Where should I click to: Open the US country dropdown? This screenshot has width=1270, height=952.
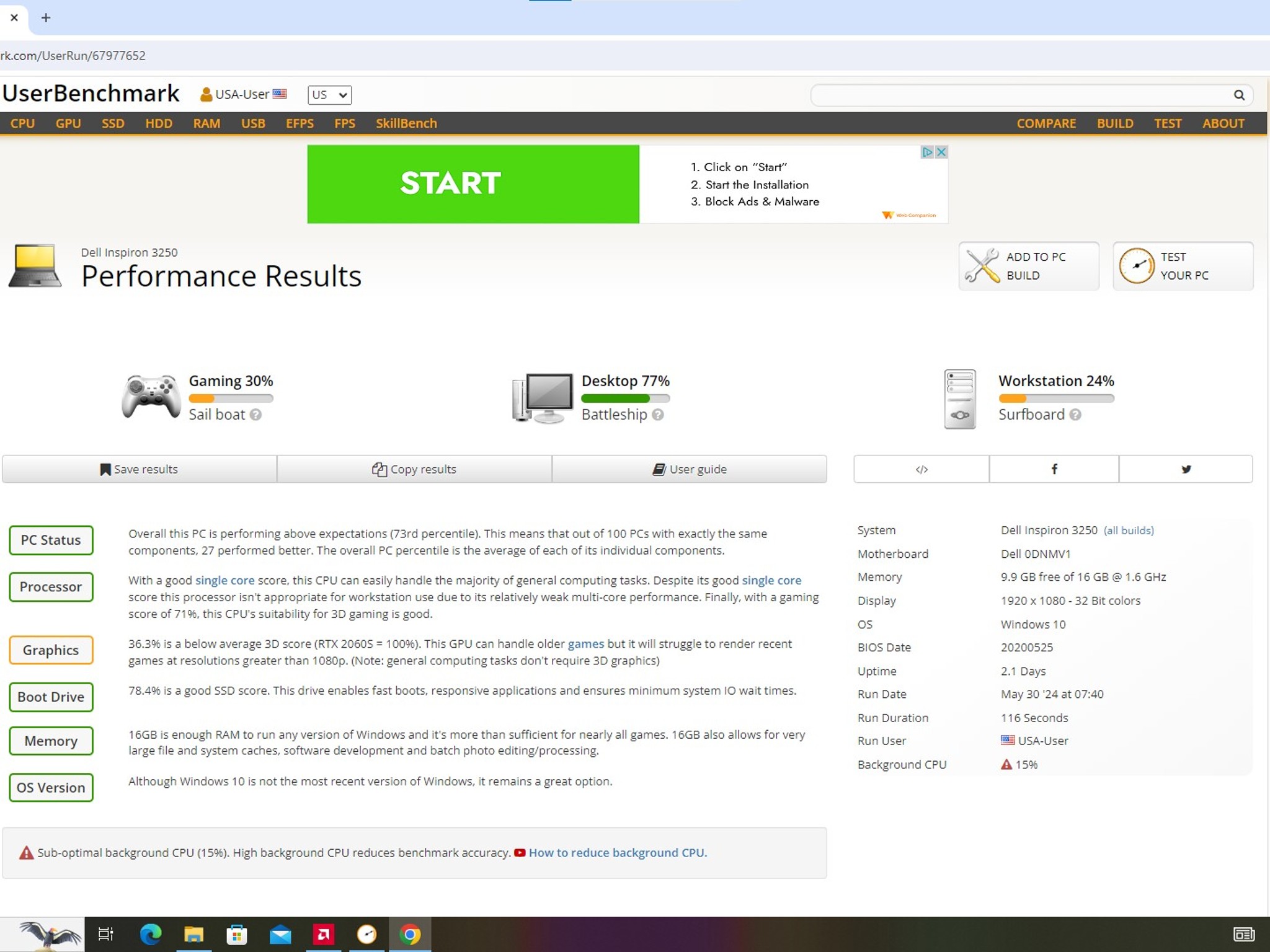click(329, 95)
